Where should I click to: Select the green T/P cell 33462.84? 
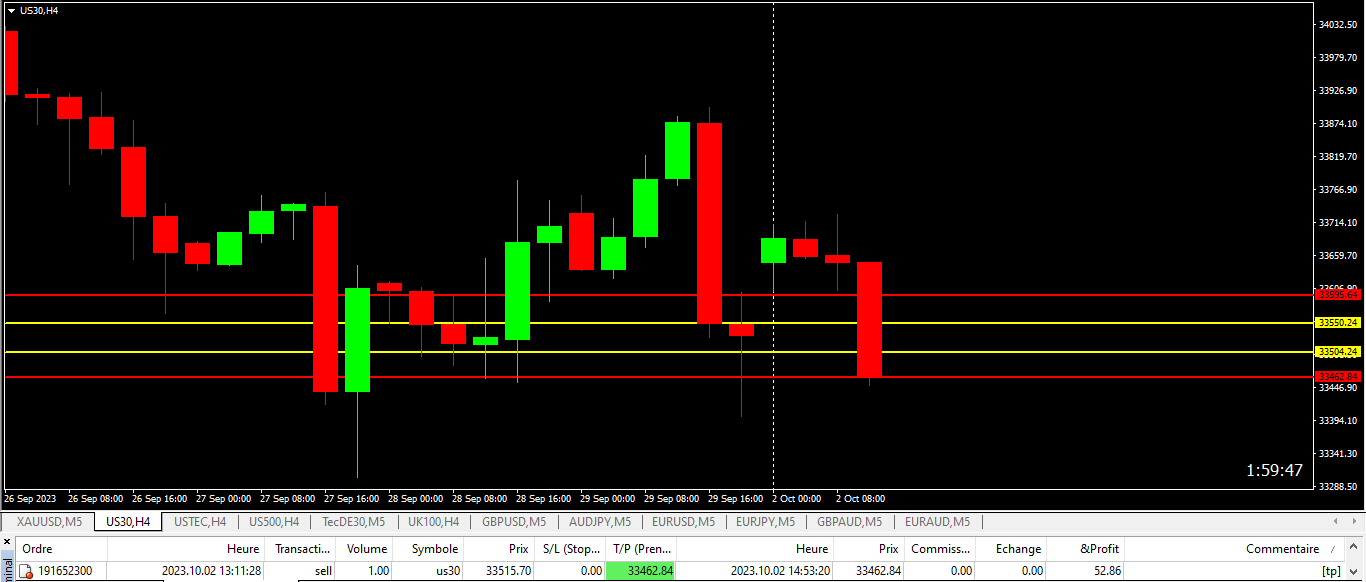[x=641, y=571]
